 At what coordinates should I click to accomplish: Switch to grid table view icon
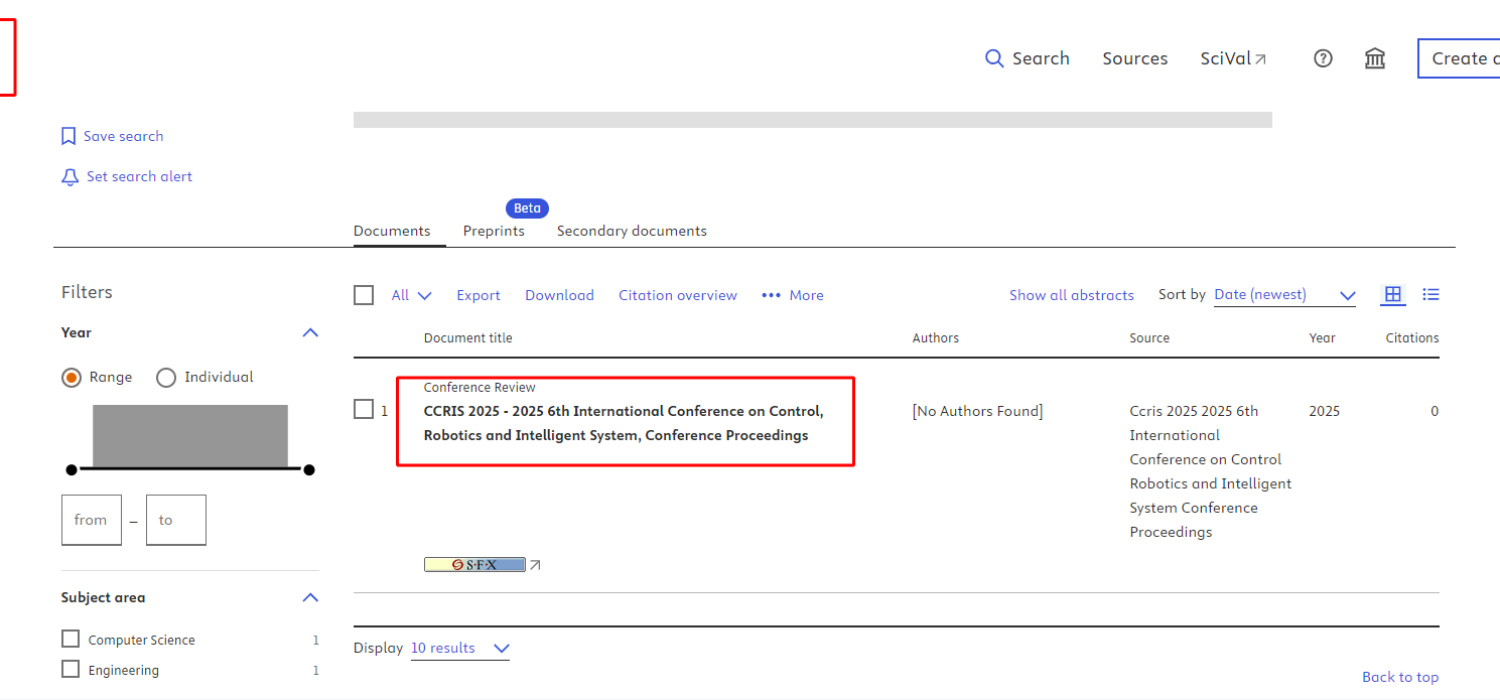[x=1393, y=294]
